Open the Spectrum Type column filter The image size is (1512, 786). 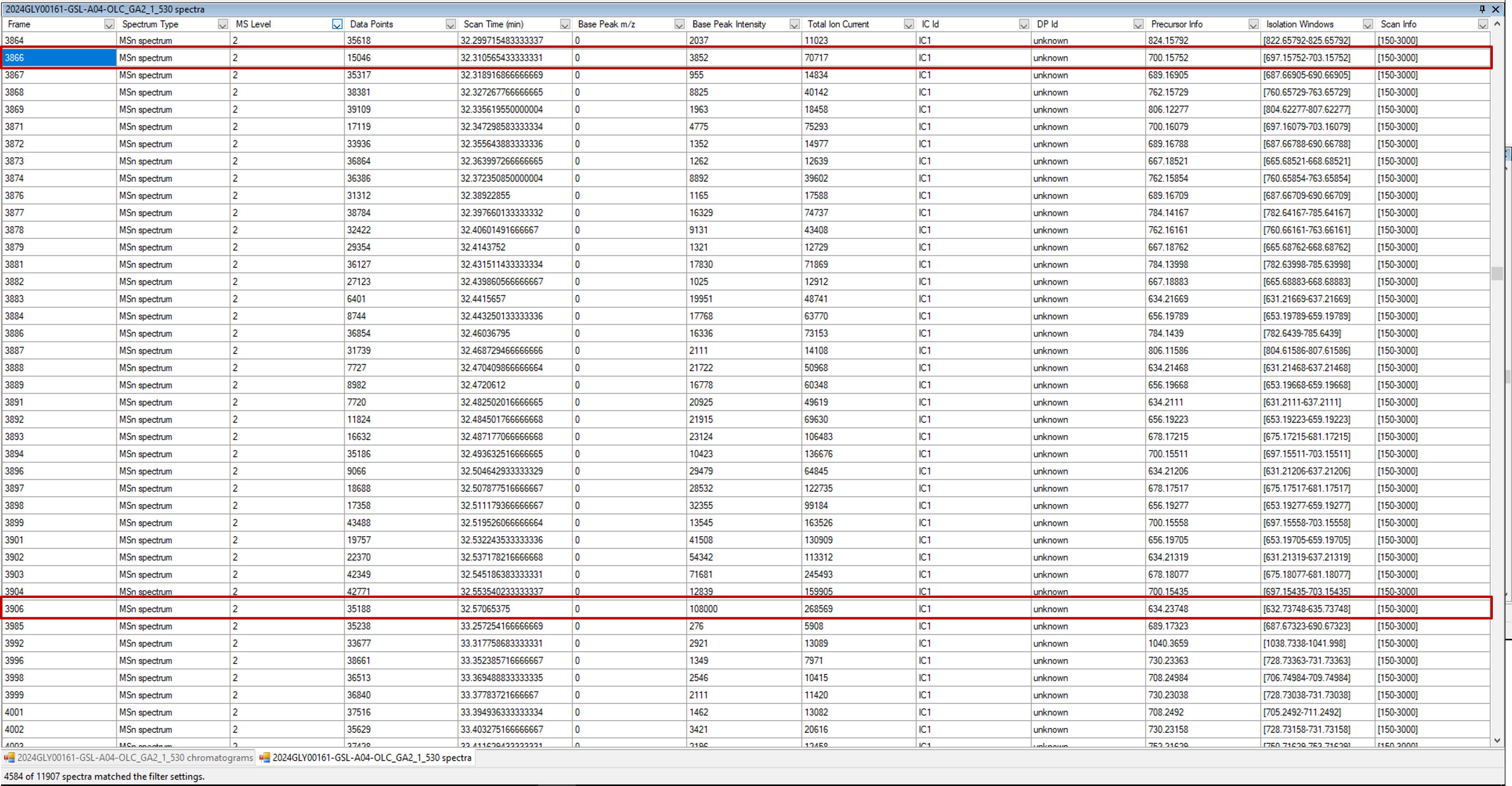pos(223,24)
